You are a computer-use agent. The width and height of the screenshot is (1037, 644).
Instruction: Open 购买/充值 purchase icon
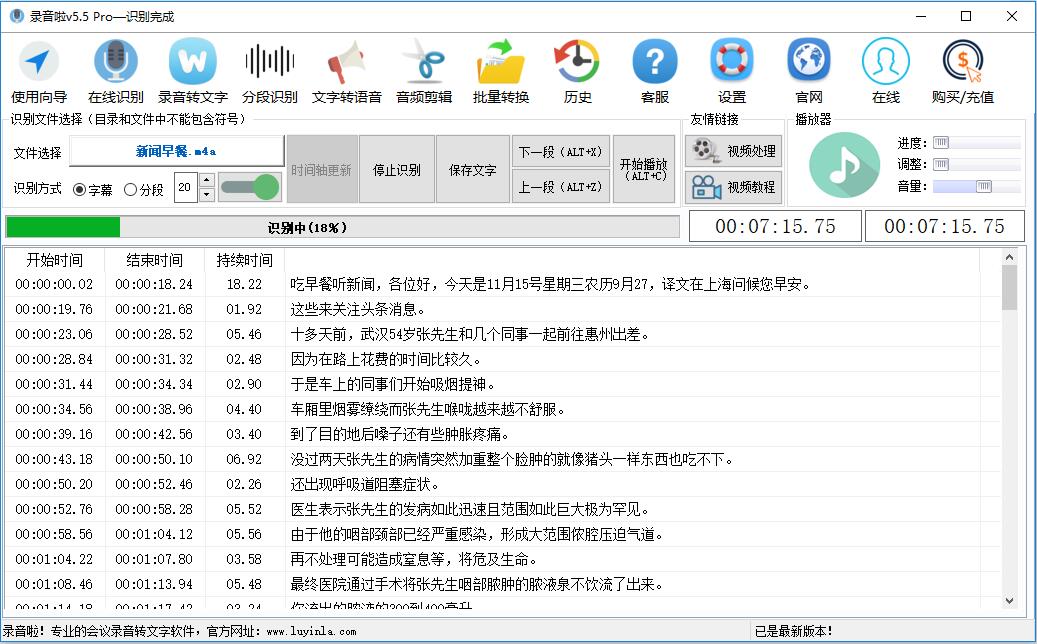pos(963,71)
